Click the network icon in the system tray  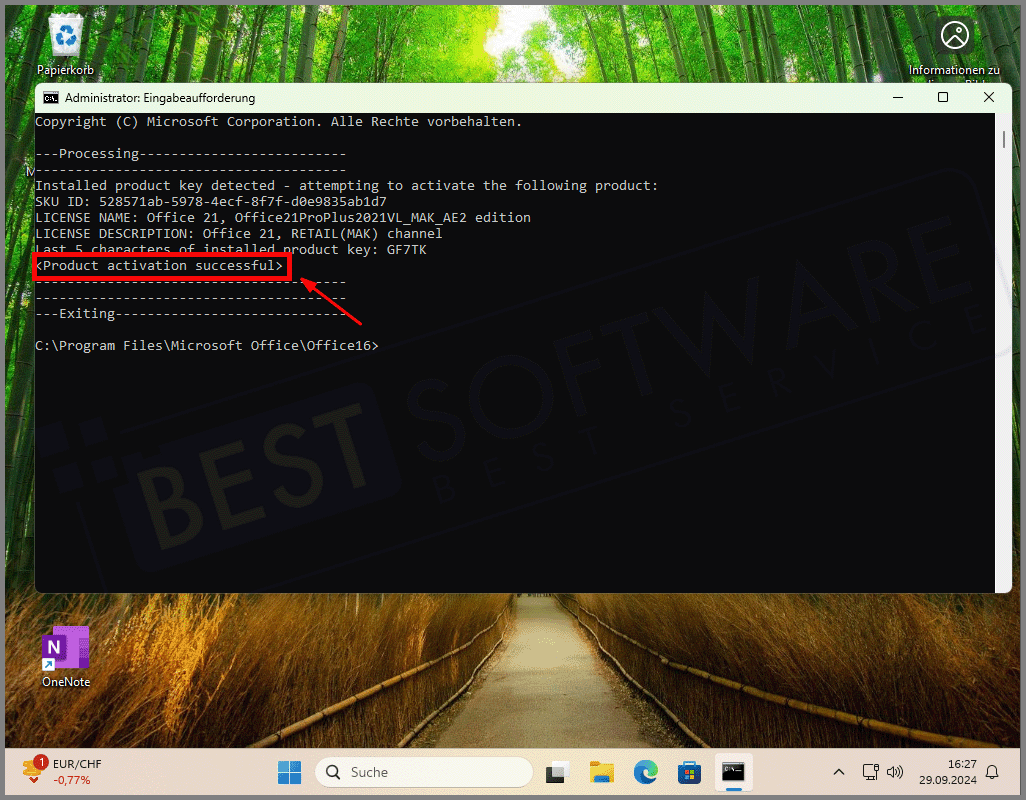click(x=870, y=772)
